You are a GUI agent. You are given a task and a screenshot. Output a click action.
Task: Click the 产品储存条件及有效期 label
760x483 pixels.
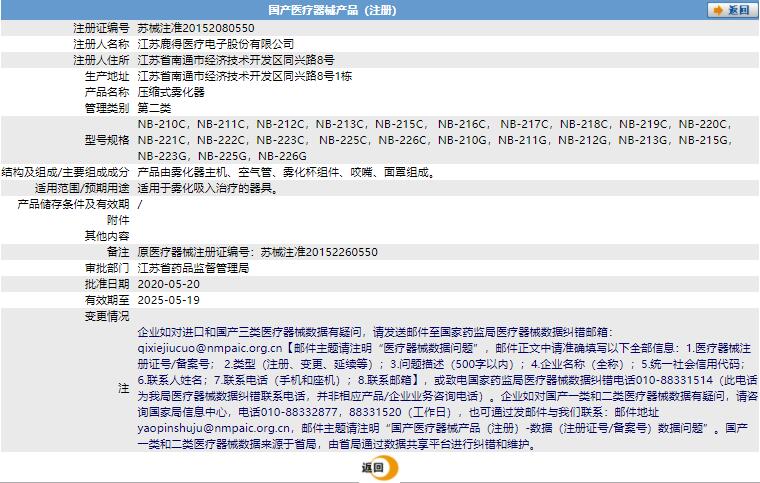[73, 204]
